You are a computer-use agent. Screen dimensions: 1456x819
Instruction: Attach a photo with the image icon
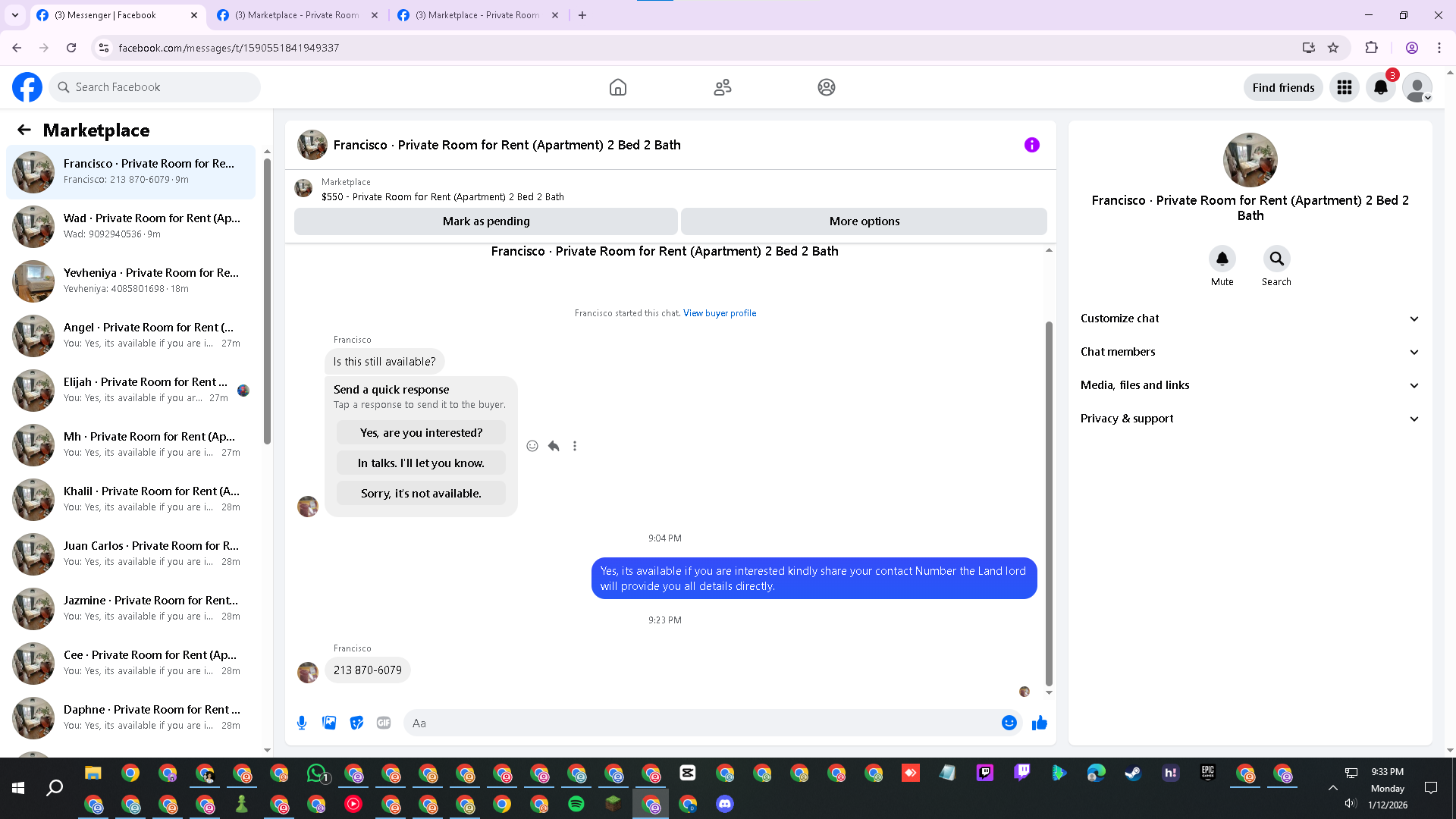click(x=329, y=723)
